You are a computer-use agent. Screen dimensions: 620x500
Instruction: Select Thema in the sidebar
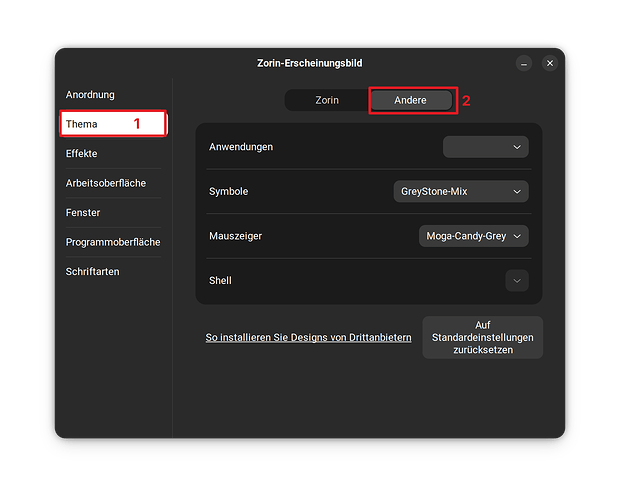point(113,124)
